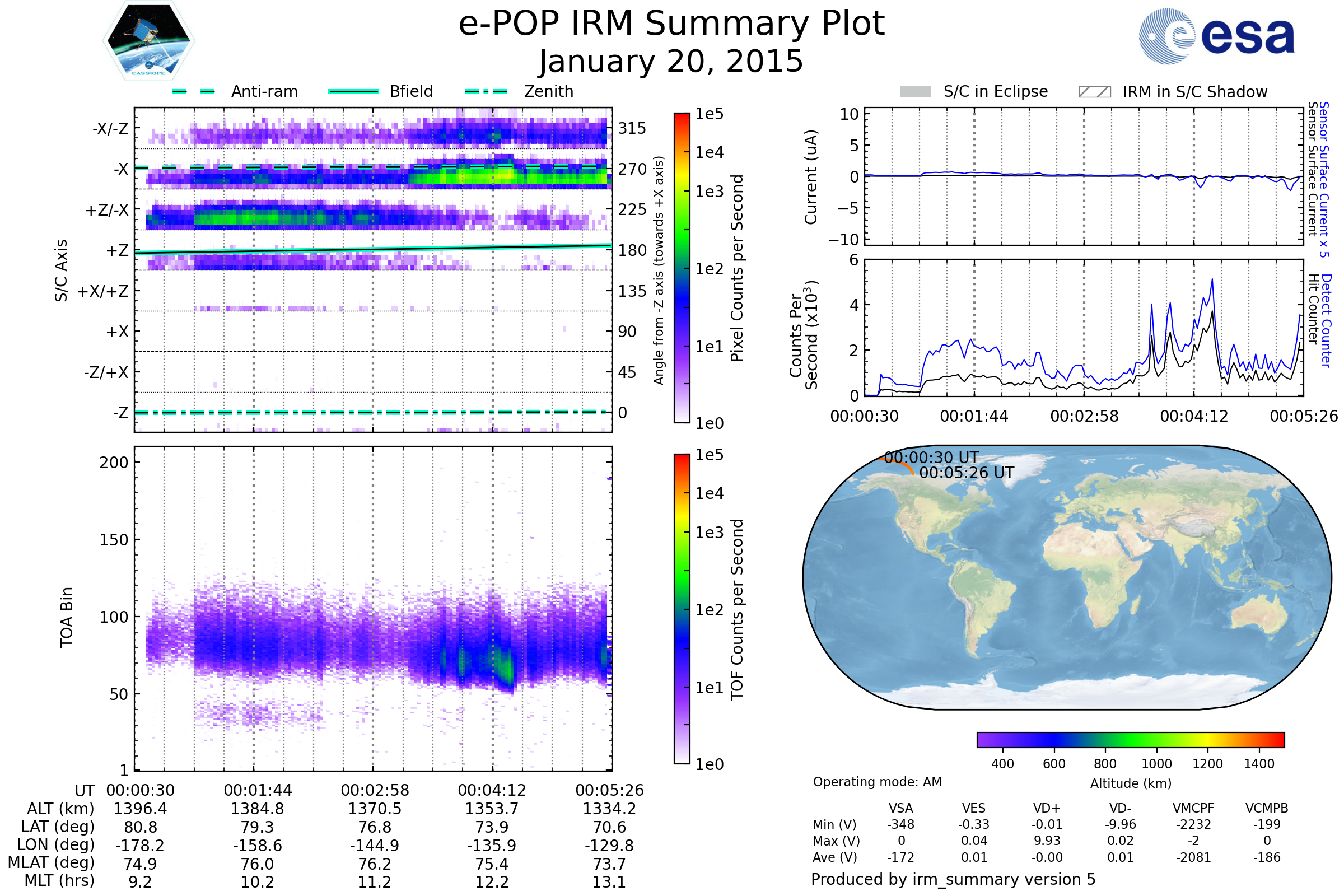The width and height of the screenshot is (1344, 896).
Task: Click the ESA logo
Action: click(1216, 36)
